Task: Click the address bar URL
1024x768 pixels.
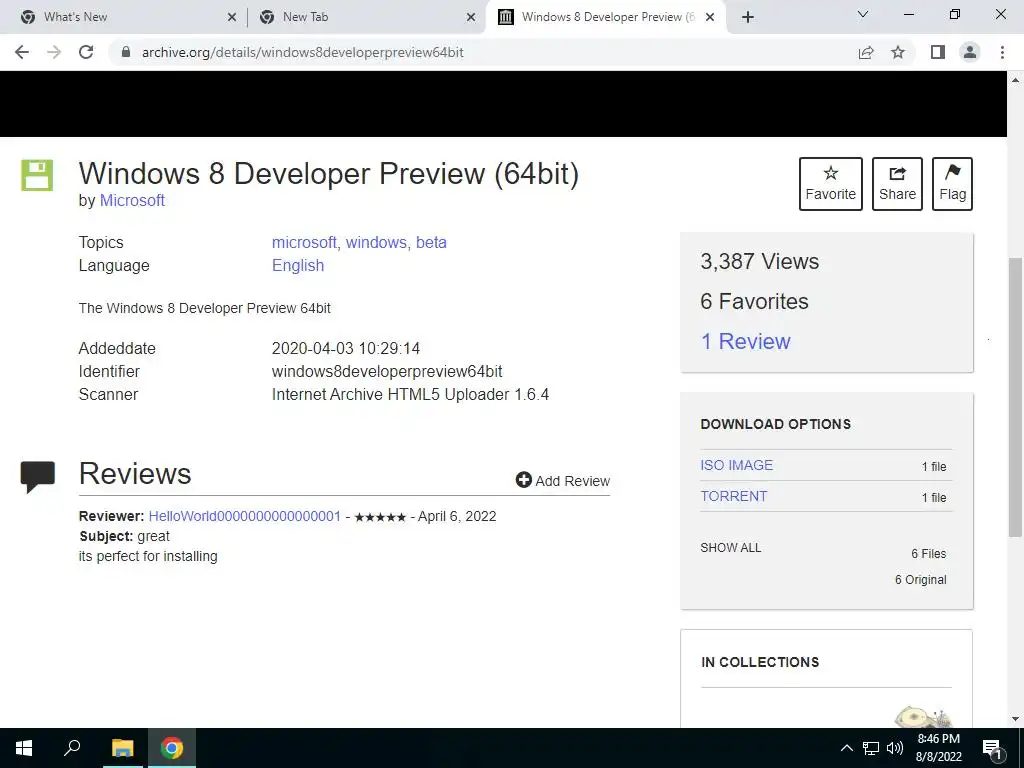Action: [302, 52]
